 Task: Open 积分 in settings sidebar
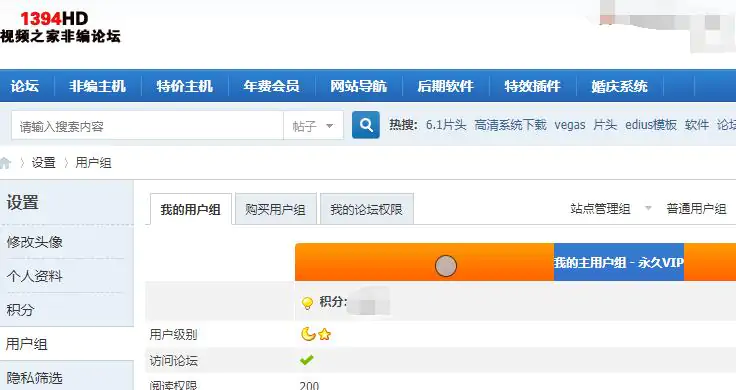(x=20, y=310)
